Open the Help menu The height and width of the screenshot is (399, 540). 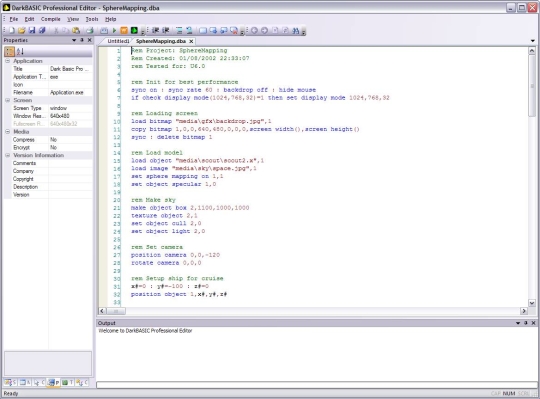[x=111, y=19]
